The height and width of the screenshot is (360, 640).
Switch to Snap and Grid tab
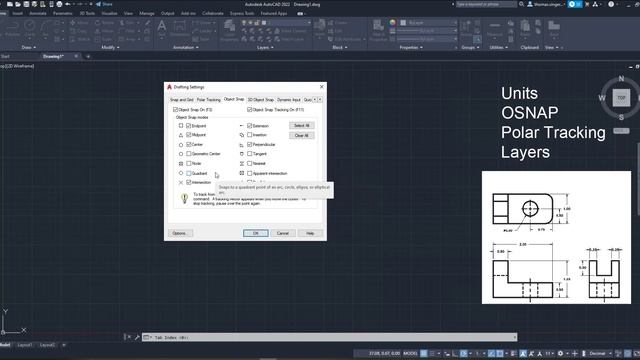182,100
